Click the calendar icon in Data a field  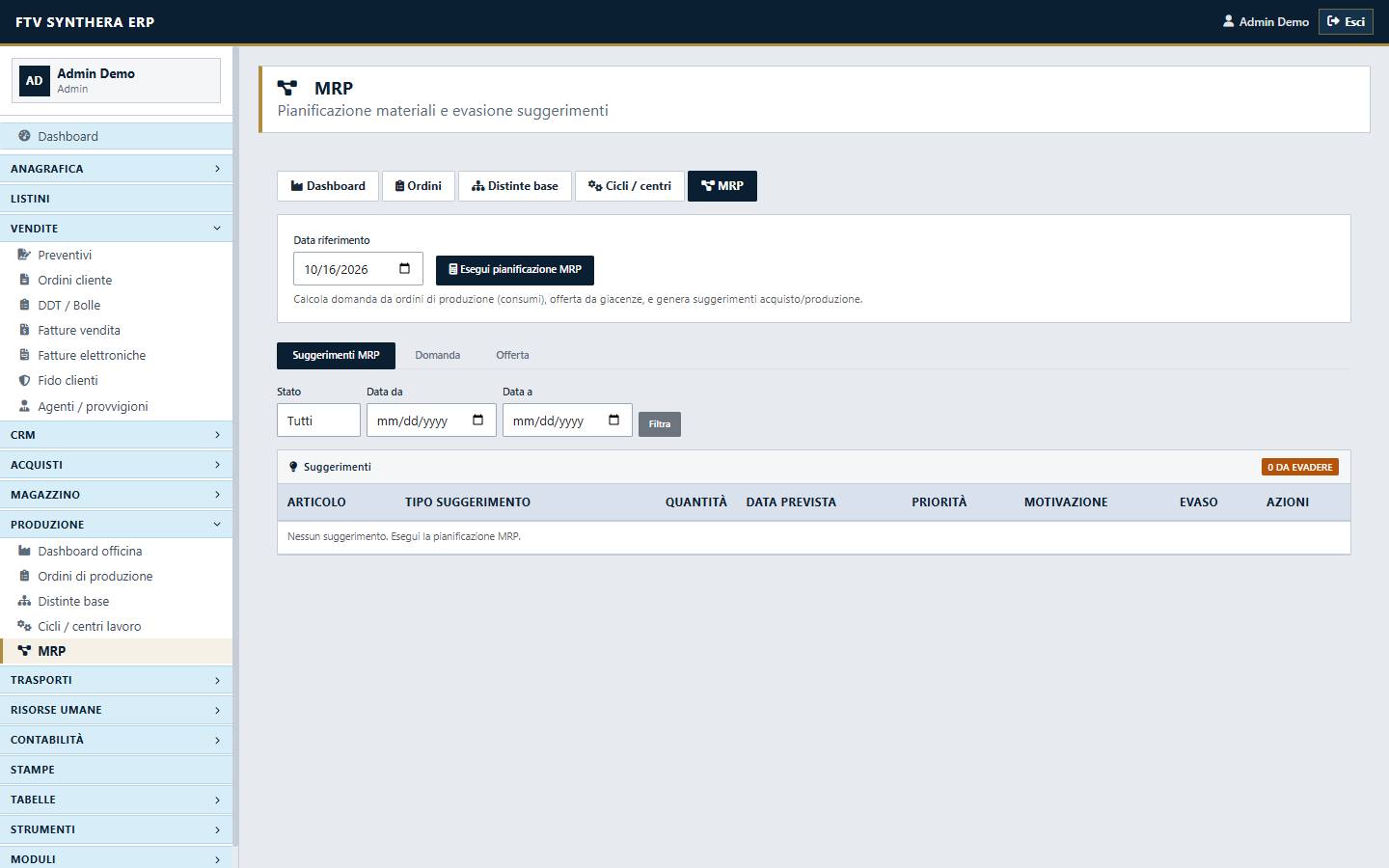tap(613, 420)
